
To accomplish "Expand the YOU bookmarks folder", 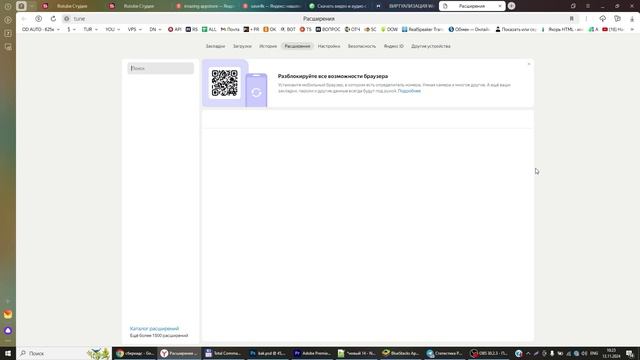I will [x=112, y=29].
